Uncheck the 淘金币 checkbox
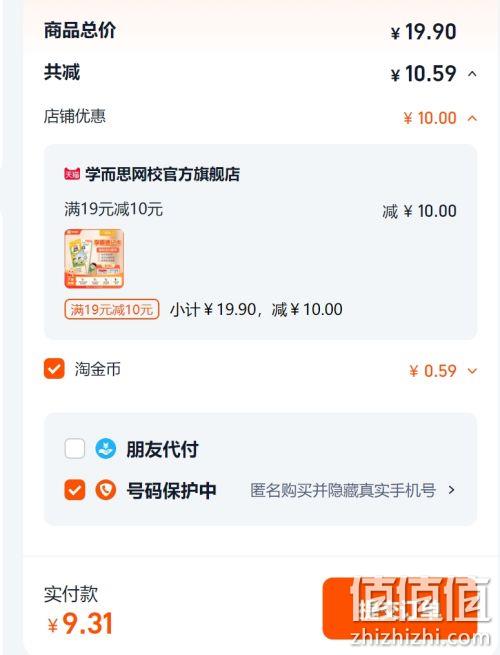Image resolution: width=500 pixels, height=655 pixels. [54, 369]
